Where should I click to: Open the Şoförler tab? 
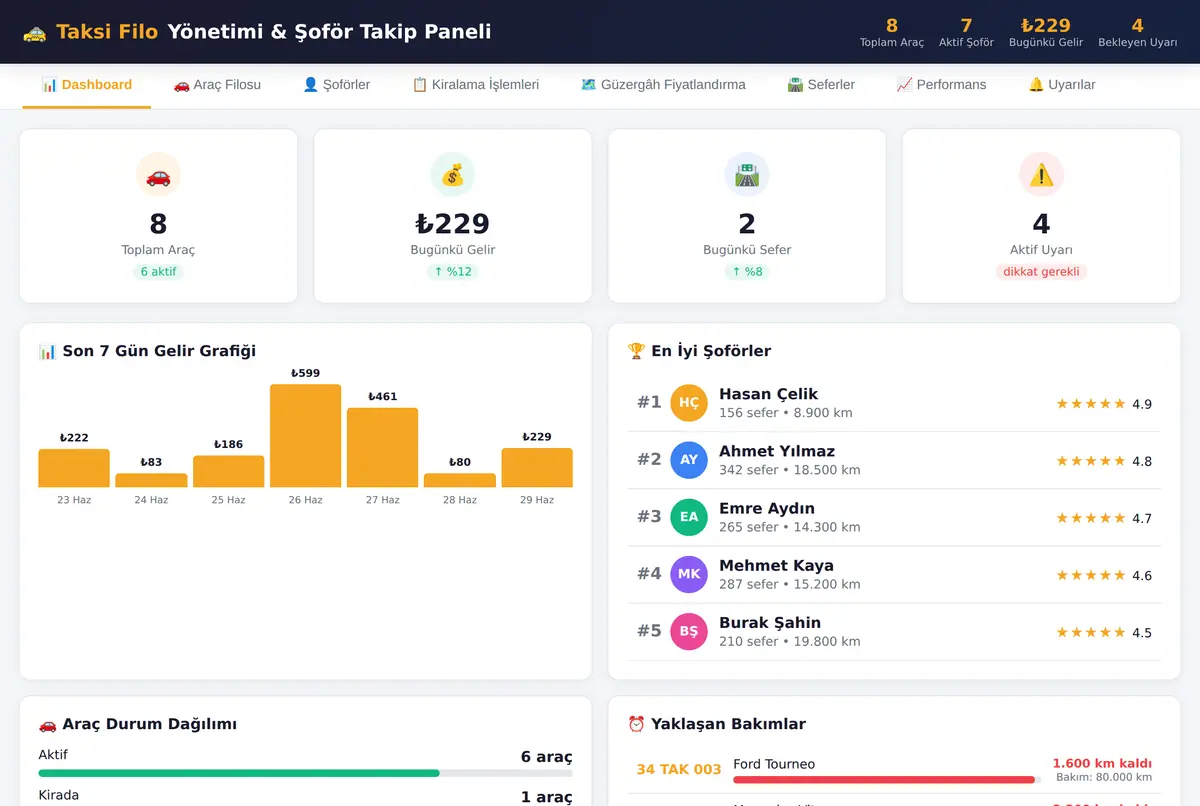(336, 85)
